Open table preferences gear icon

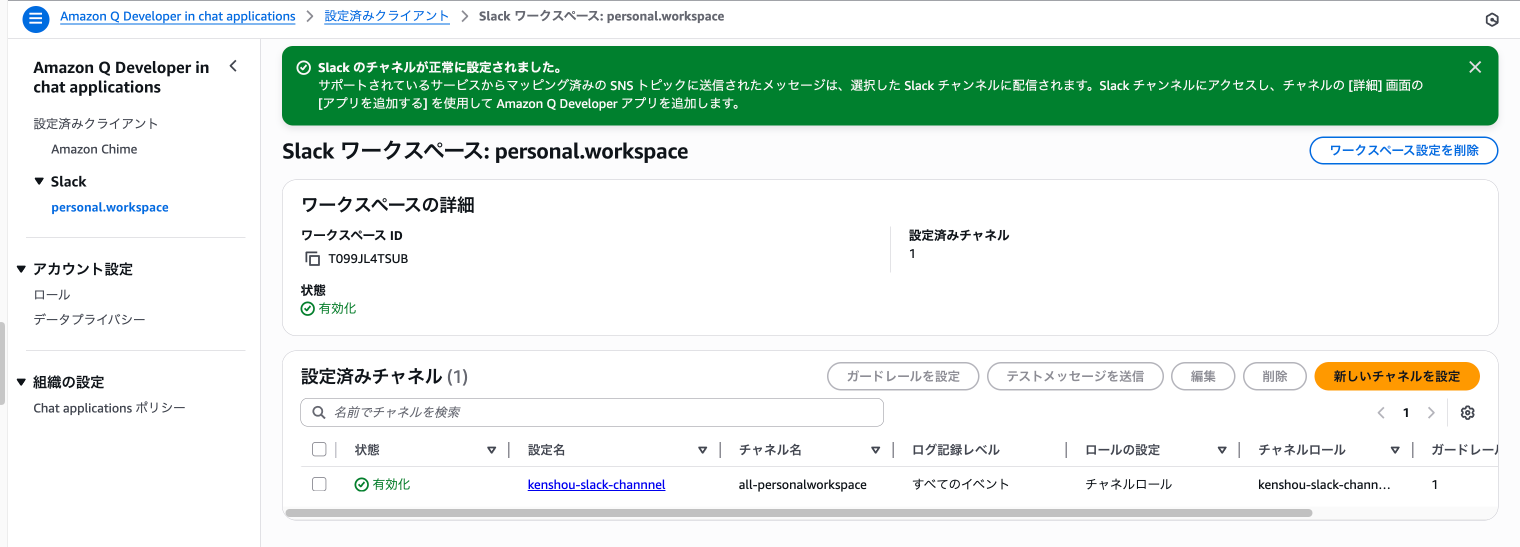pos(1468,413)
